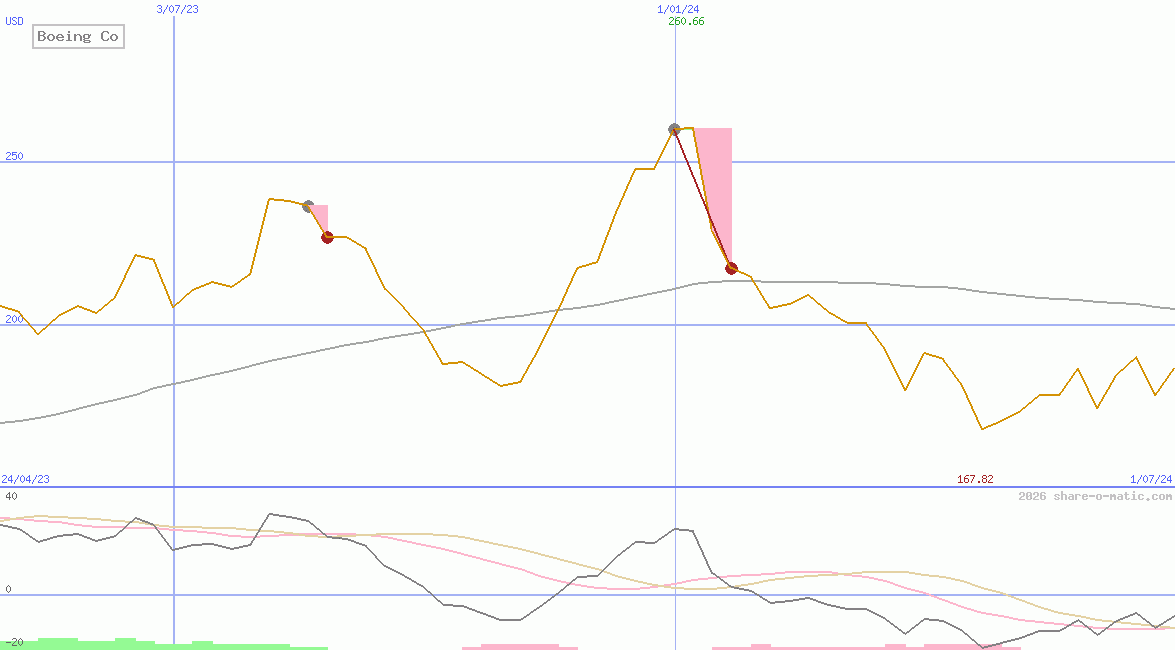This screenshot has height=650, width=1175.
Task: Click the 40 oscillator axis label
Action: (x=10, y=496)
